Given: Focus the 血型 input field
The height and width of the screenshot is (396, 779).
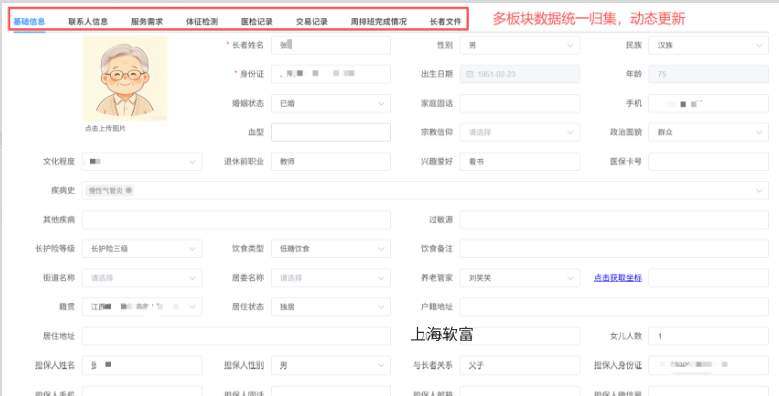Looking at the screenshot, I should click(331, 132).
